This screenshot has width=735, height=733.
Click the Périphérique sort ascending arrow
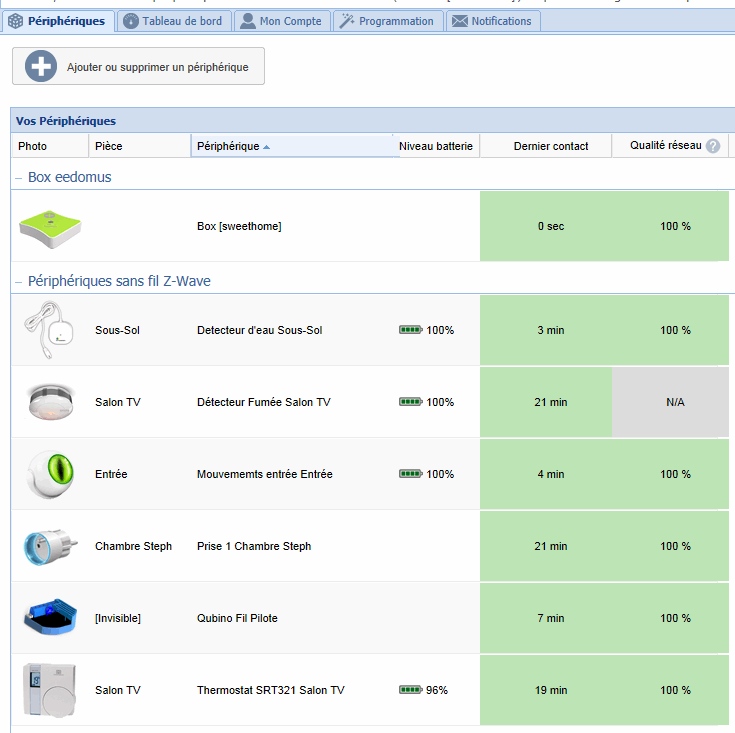(266, 147)
